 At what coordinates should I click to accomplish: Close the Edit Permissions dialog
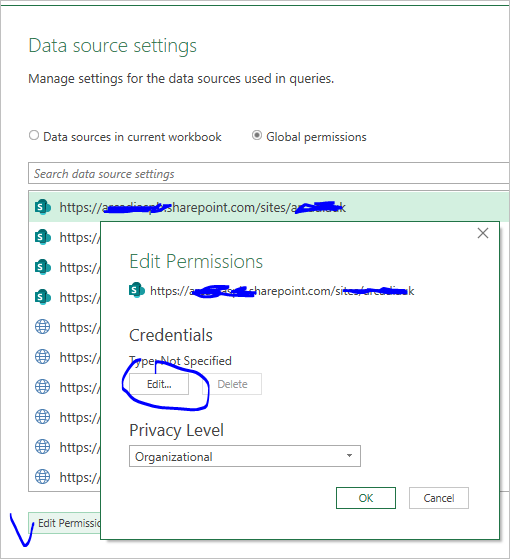pyautogui.click(x=483, y=233)
